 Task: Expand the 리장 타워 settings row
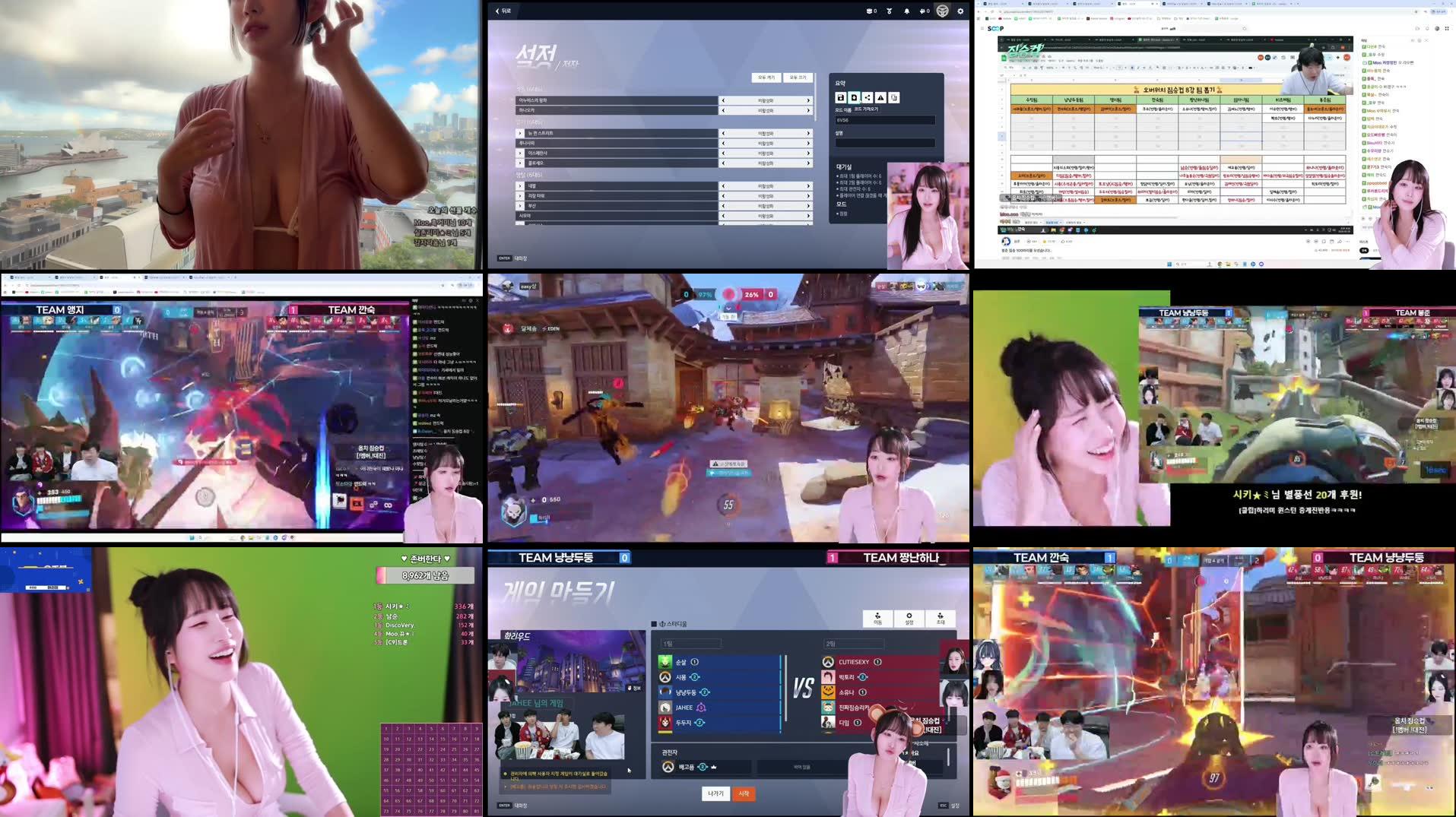pyautogui.click(x=519, y=195)
